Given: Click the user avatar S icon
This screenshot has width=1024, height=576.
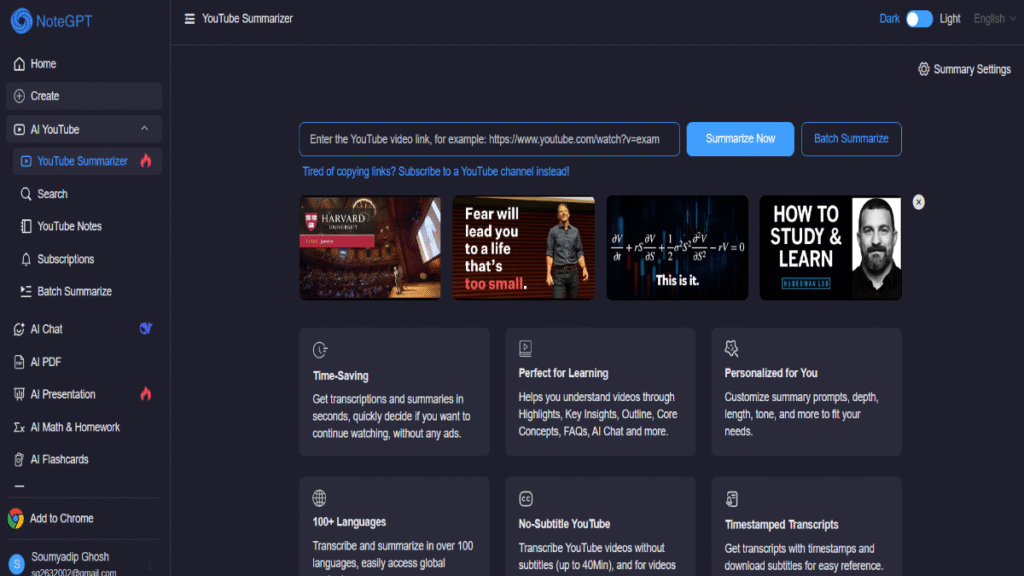Looking at the screenshot, I should point(16,563).
